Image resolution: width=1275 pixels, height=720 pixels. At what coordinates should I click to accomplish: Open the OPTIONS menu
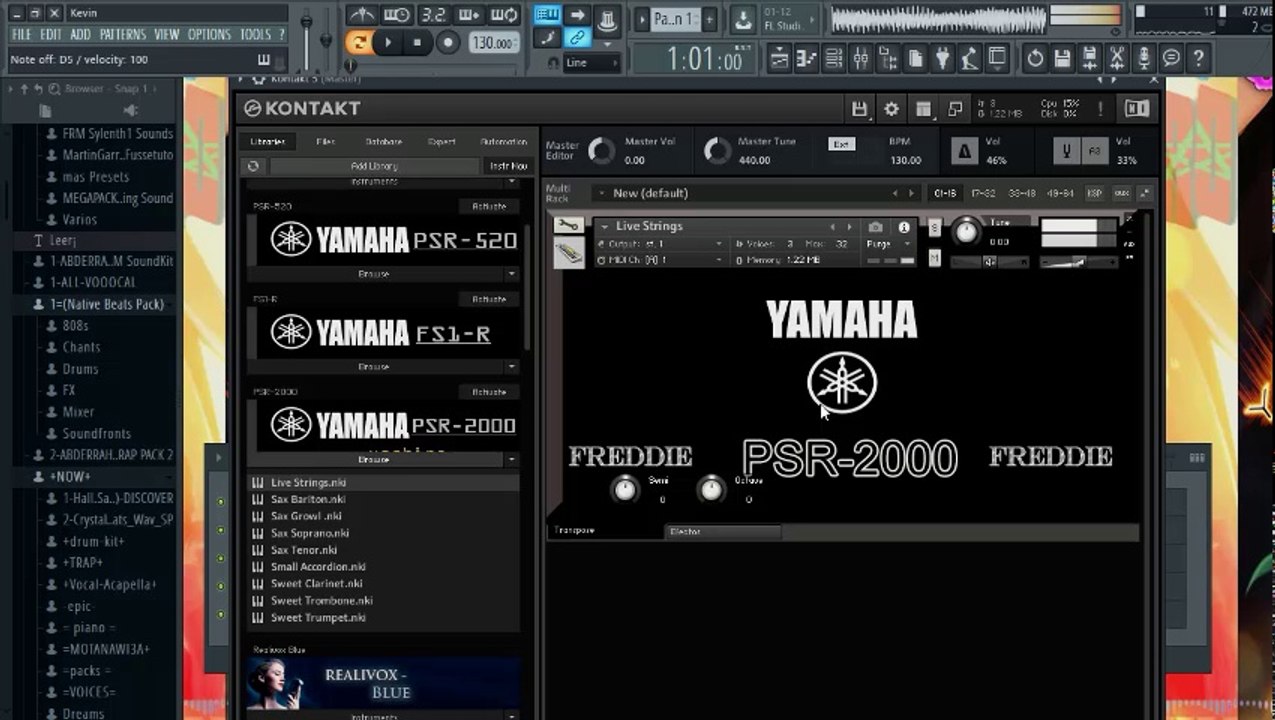coord(209,34)
